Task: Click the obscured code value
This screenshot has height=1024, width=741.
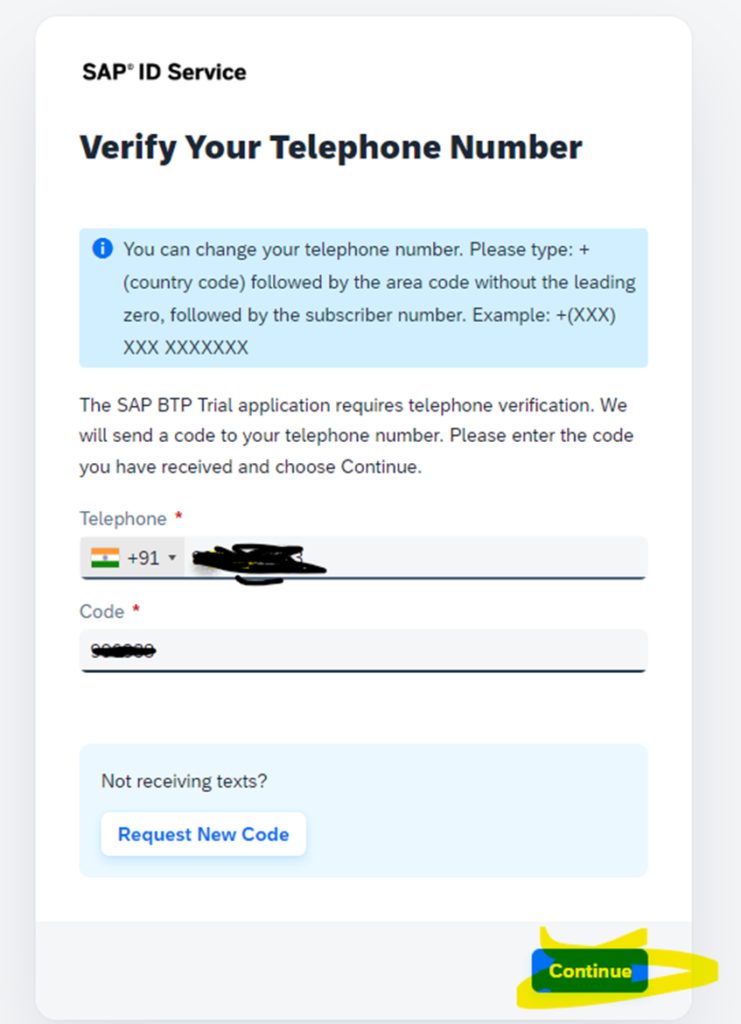Action: click(x=123, y=650)
